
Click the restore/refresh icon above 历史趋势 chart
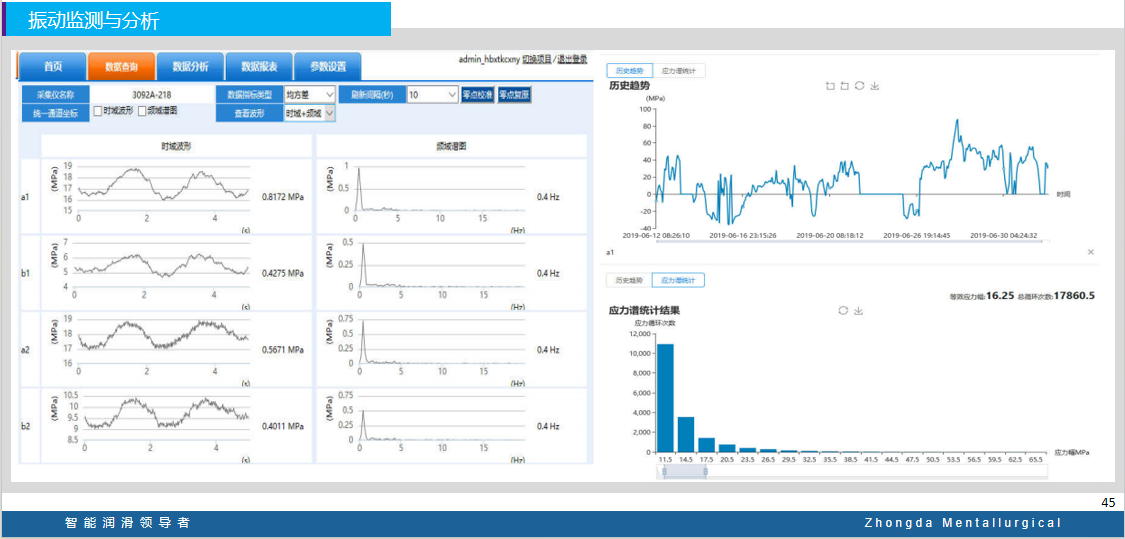point(860,86)
